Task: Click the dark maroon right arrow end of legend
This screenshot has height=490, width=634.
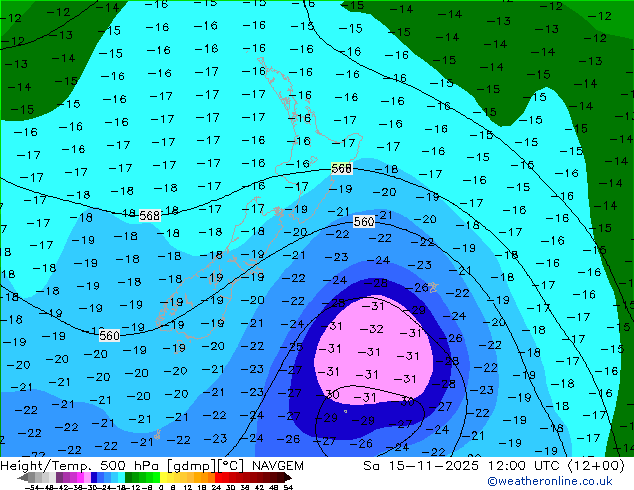Action: point(288,478)
